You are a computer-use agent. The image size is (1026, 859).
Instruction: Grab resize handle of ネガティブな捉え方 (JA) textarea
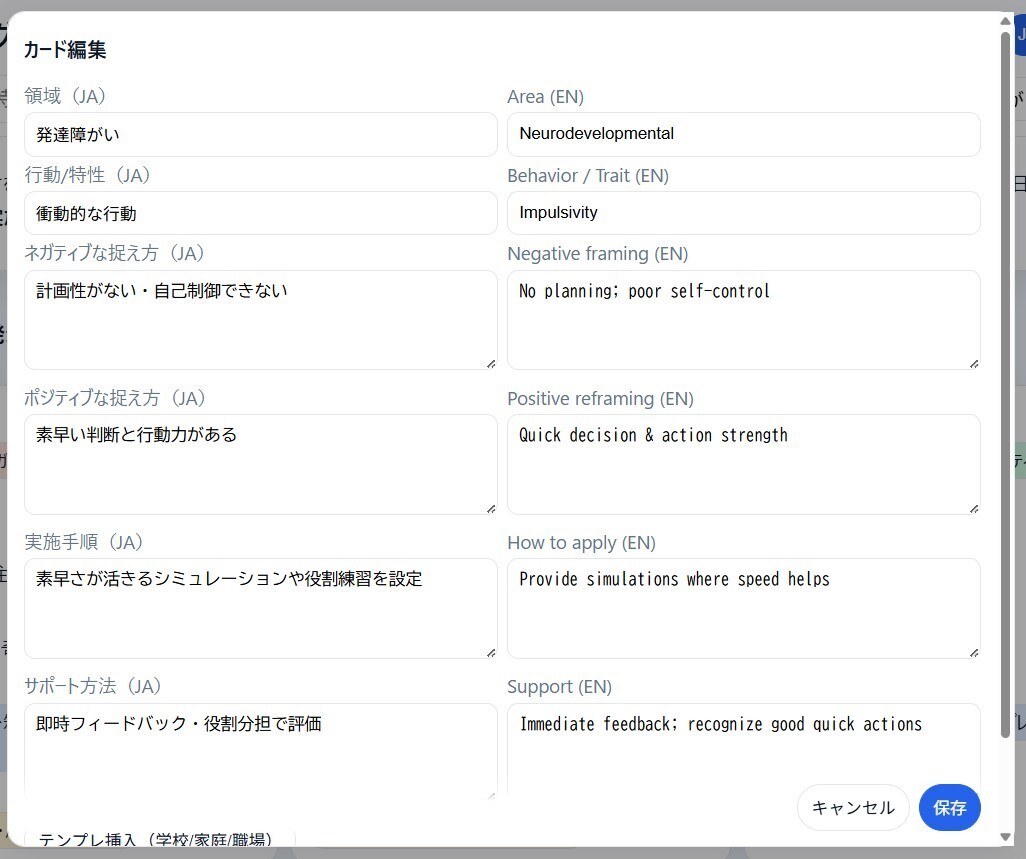tap(491, 364)
